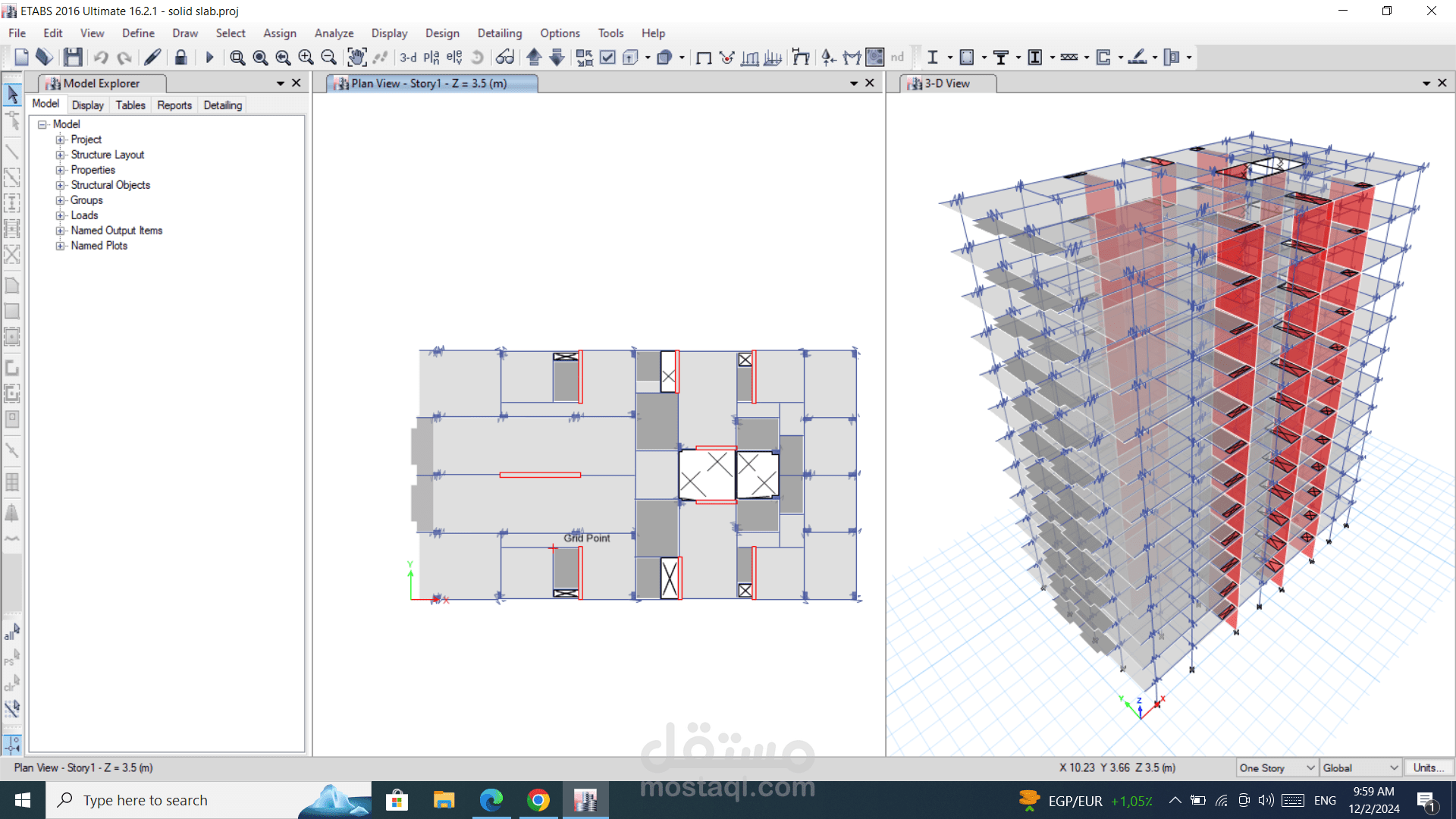Activate the Pan hand tool
The width and height of the screenshot is (1456, 819).
(x=356, y=57)
